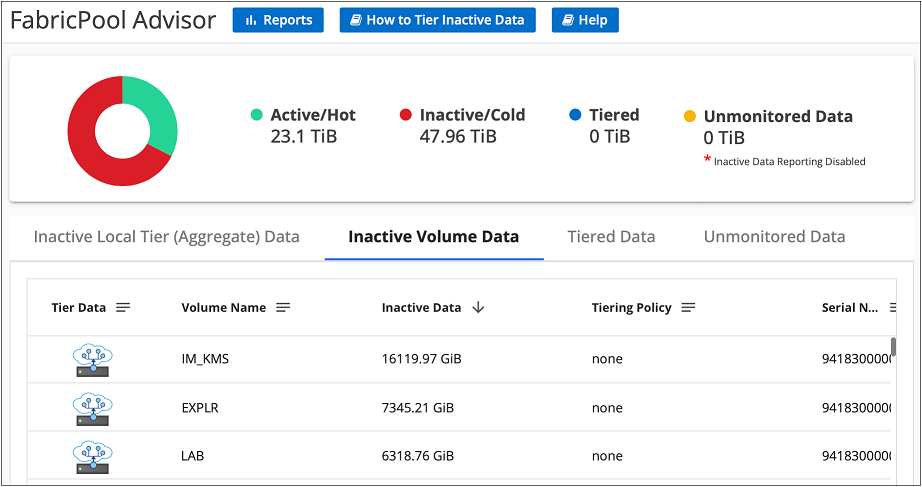Screen dimensions: 922x487
Task: Open the Unmonitored Data tab
Action: pyautogui.click(x=774, y=237)
